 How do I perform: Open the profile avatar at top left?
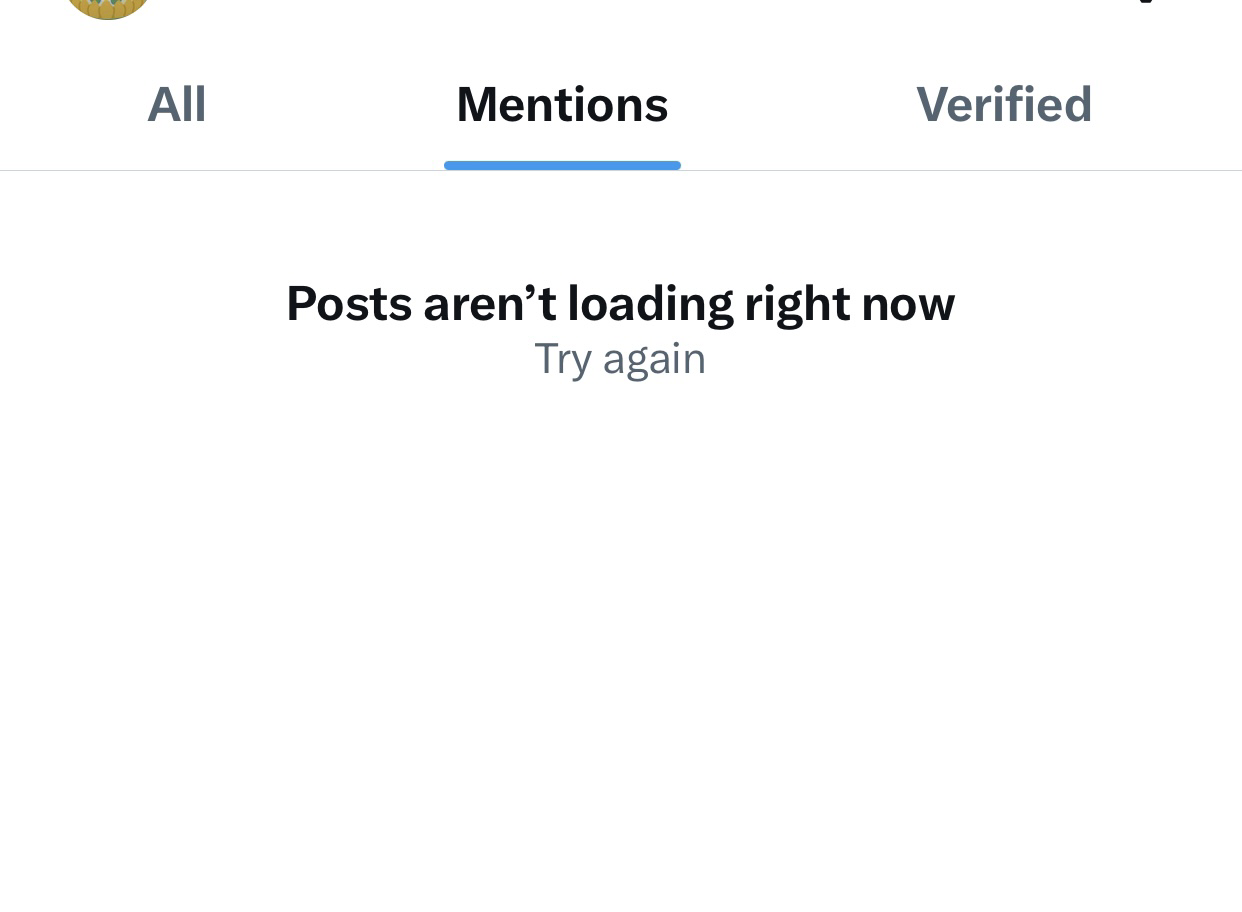tap(107, 6)
